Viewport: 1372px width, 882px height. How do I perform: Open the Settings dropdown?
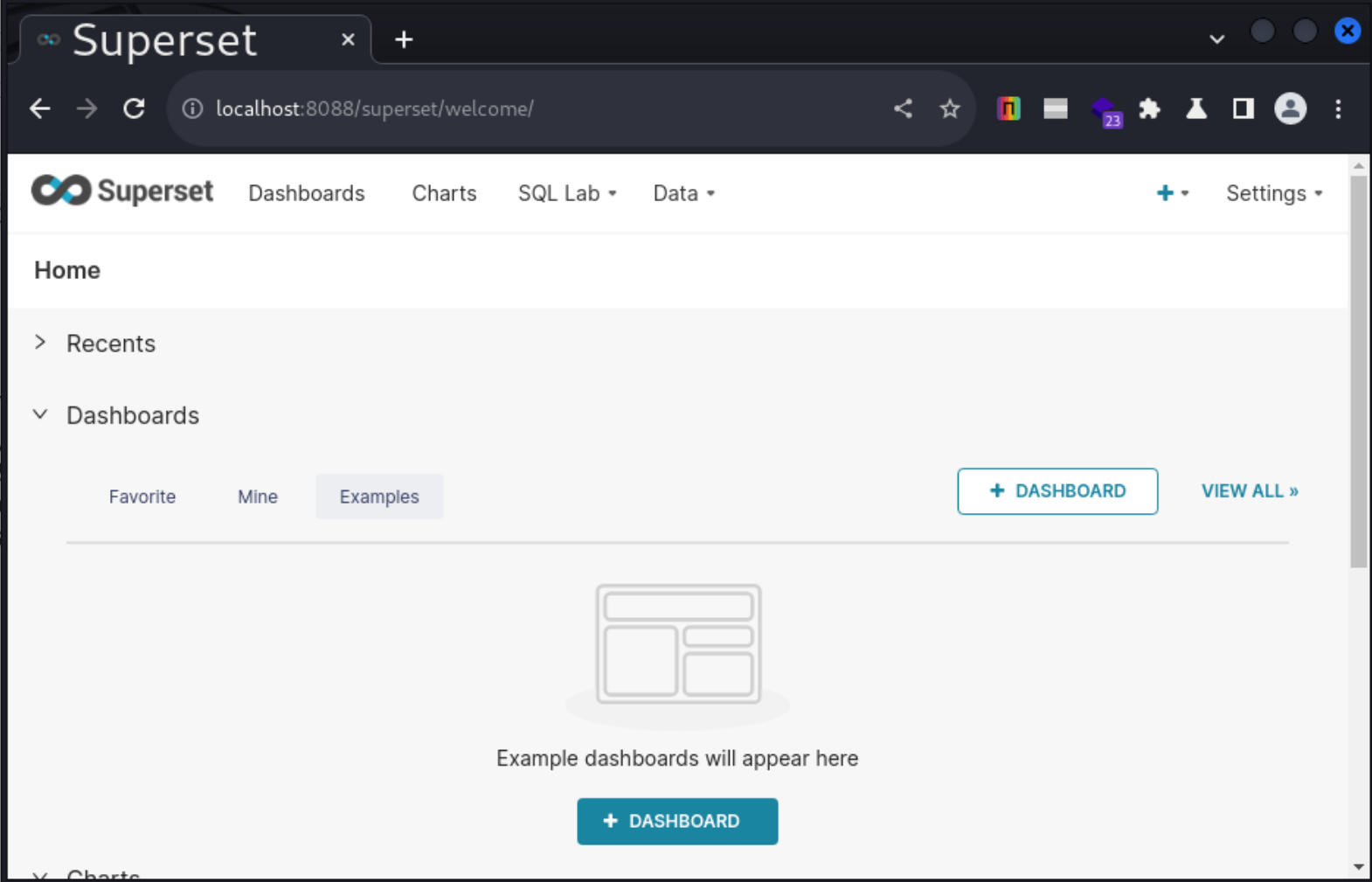click(x=1273, y=193)
